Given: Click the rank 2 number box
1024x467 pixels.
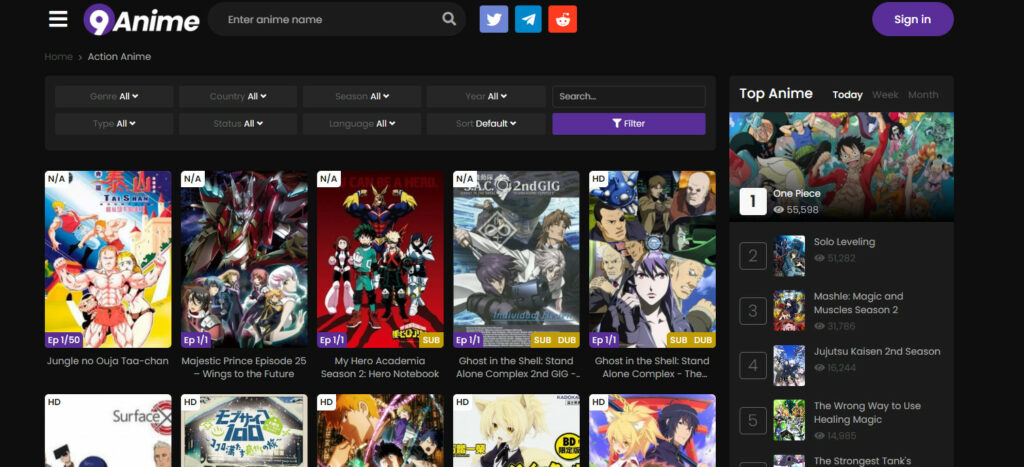Looking at the screenshot, I should 753,256.
